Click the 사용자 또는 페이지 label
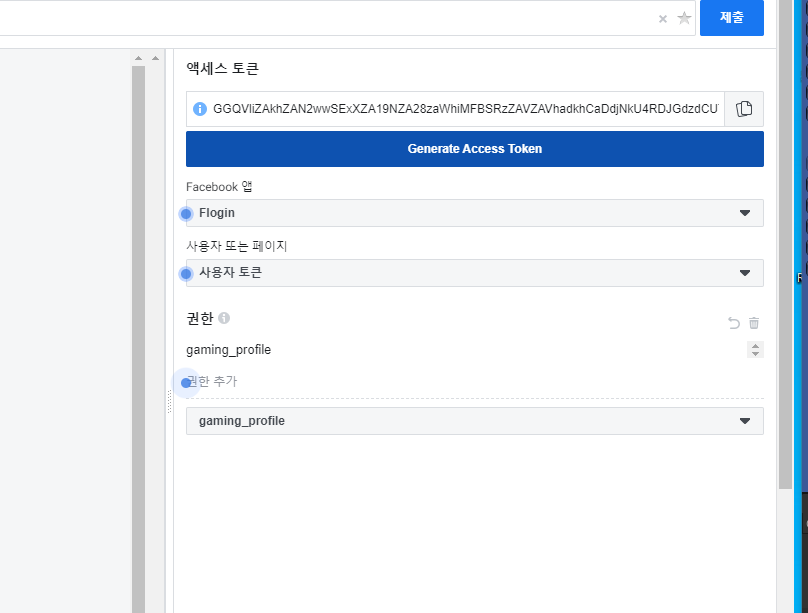The height and width of the screenshot is (613, 808). [237, 246]
